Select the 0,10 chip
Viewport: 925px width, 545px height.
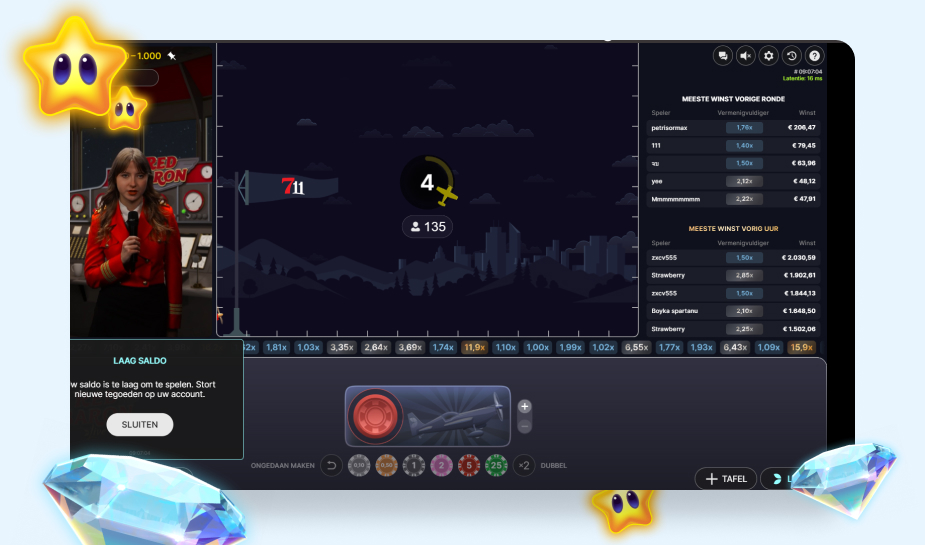coord(359,465)
